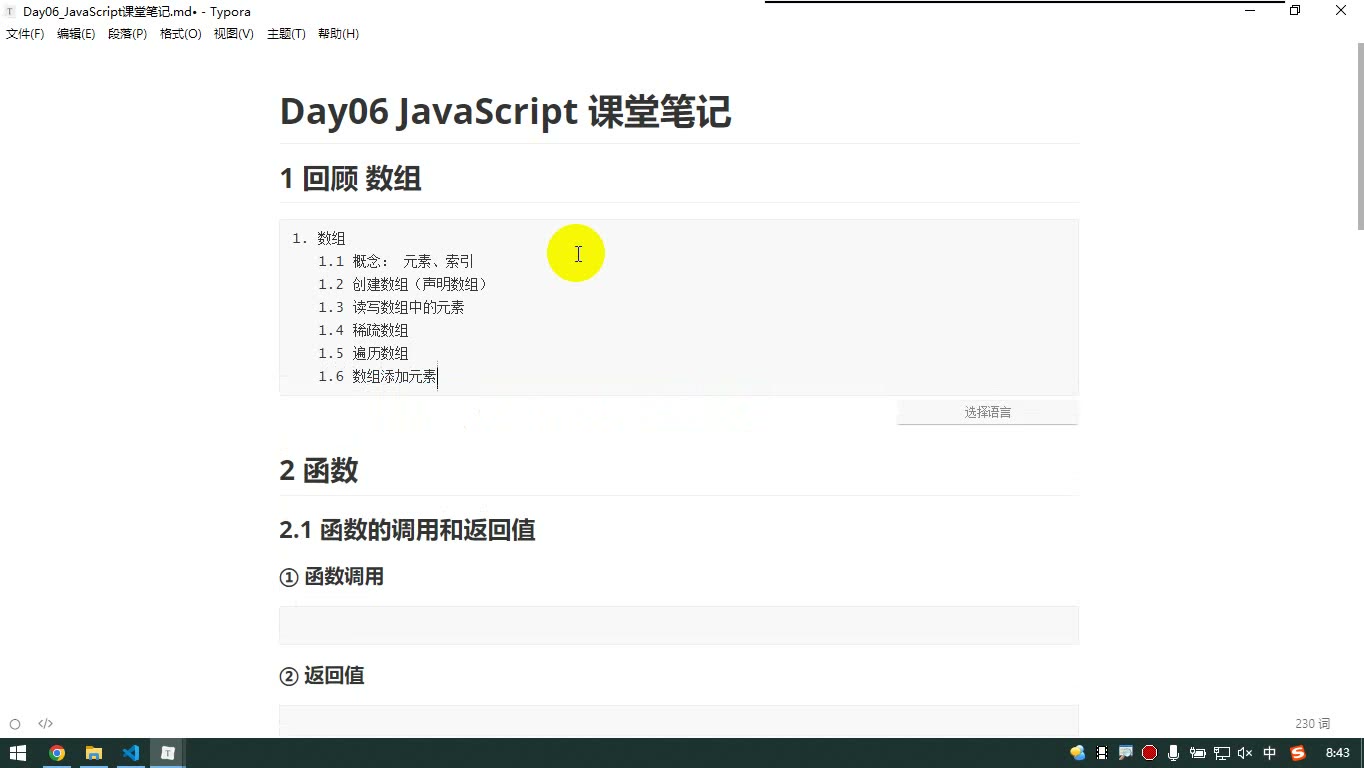The image size is (1364, 768).
Task: Click the muted volume tray icon
Action: 1245,753
